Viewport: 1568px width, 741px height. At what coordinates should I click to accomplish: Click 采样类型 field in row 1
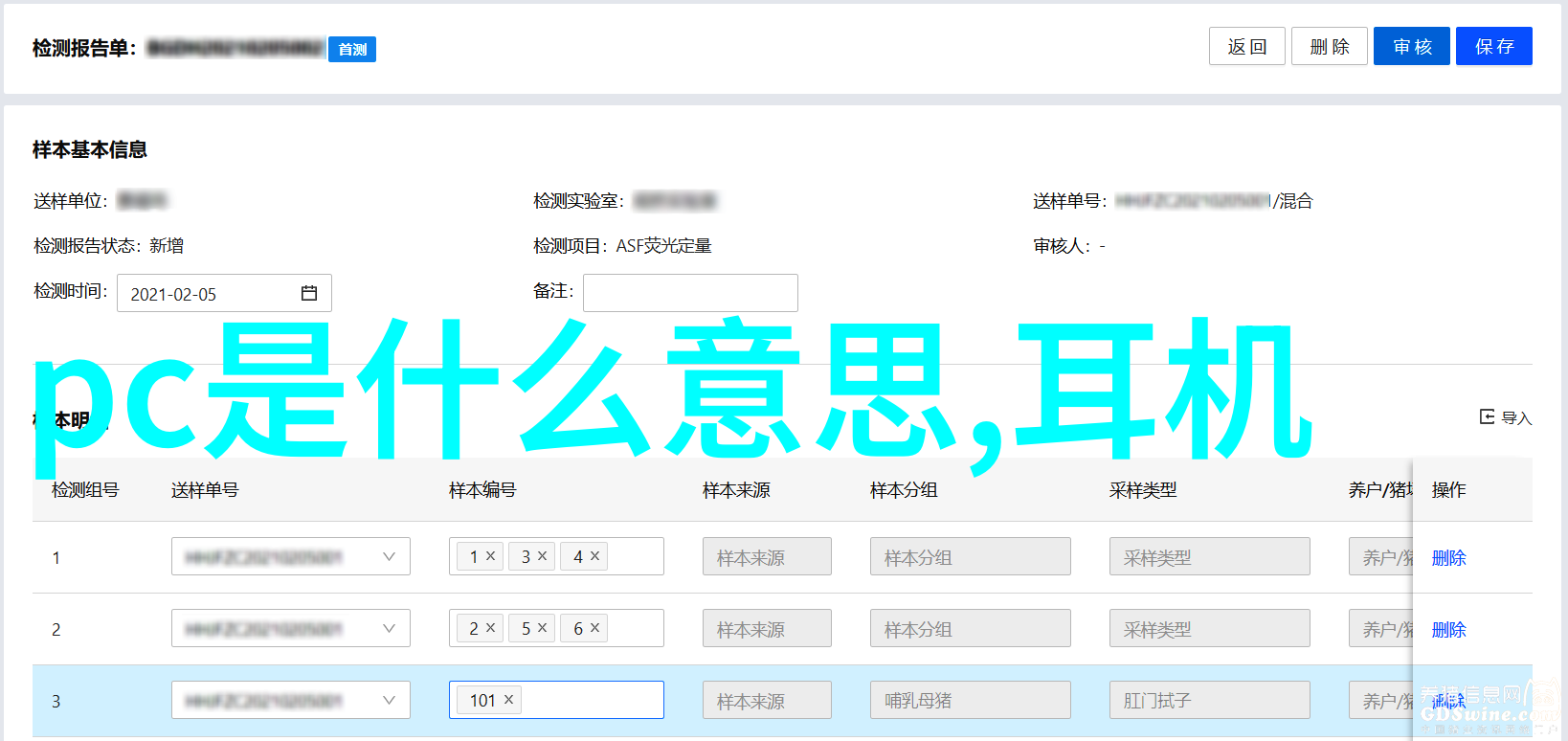1210,556
